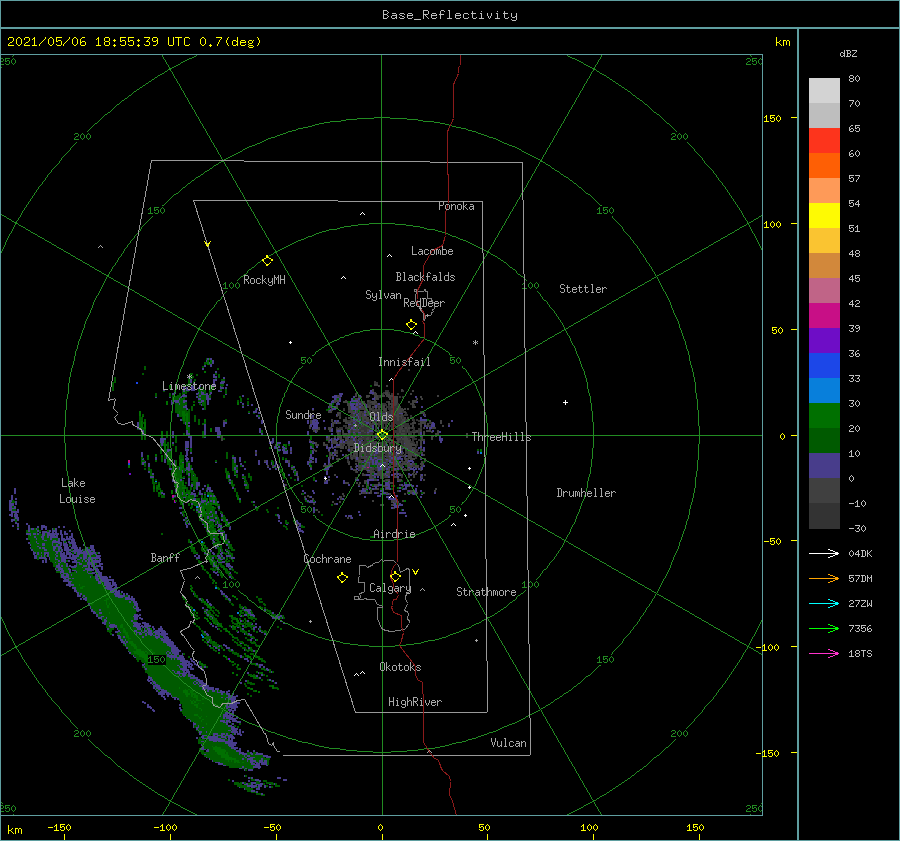The width and height of the screenshot is (900, 841).
Task: Click the Cochrane city label
Action: click(327, 559)
